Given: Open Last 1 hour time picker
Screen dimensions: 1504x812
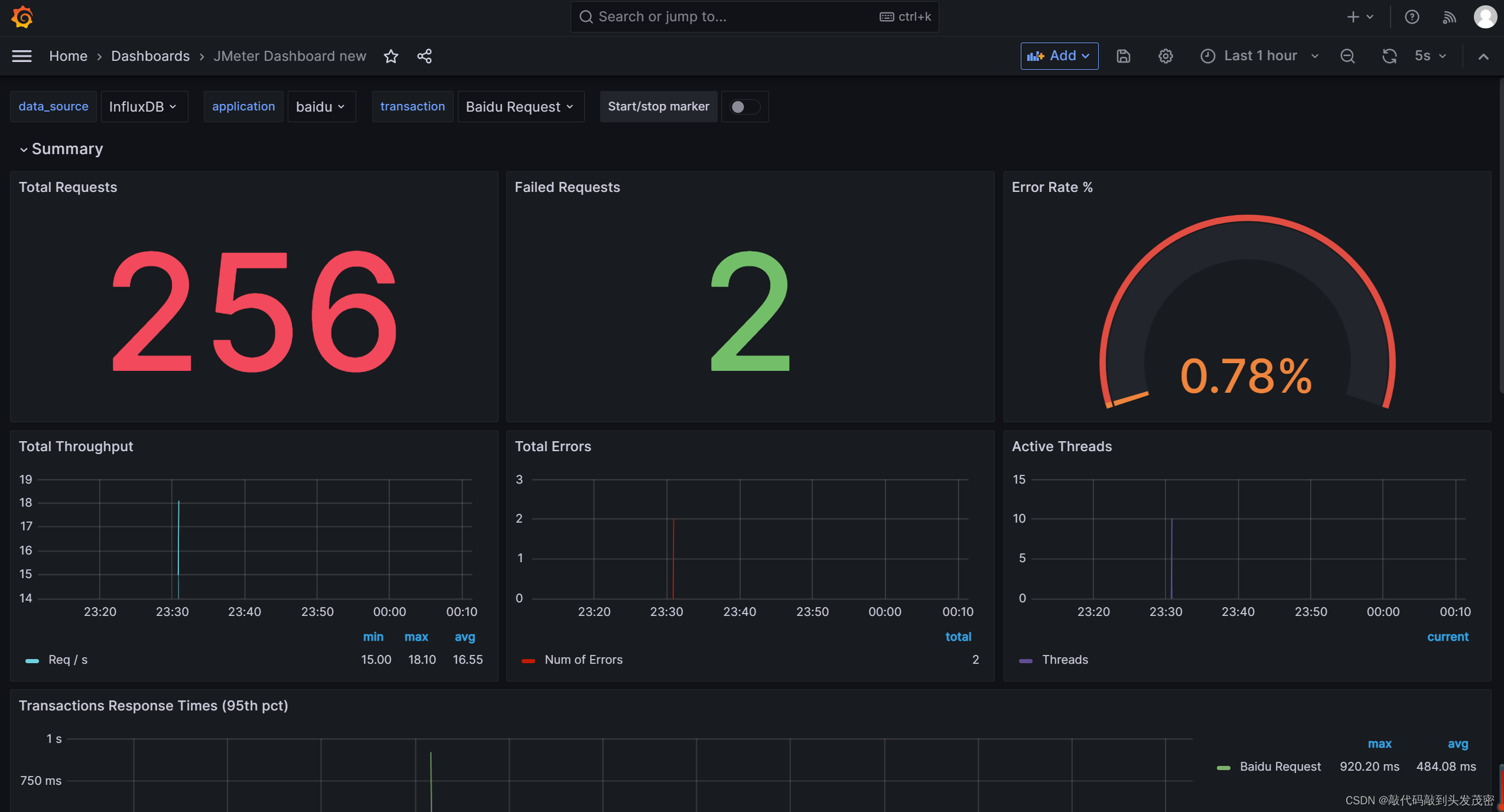Looking at the screenshot, I should click(1259, 56).
